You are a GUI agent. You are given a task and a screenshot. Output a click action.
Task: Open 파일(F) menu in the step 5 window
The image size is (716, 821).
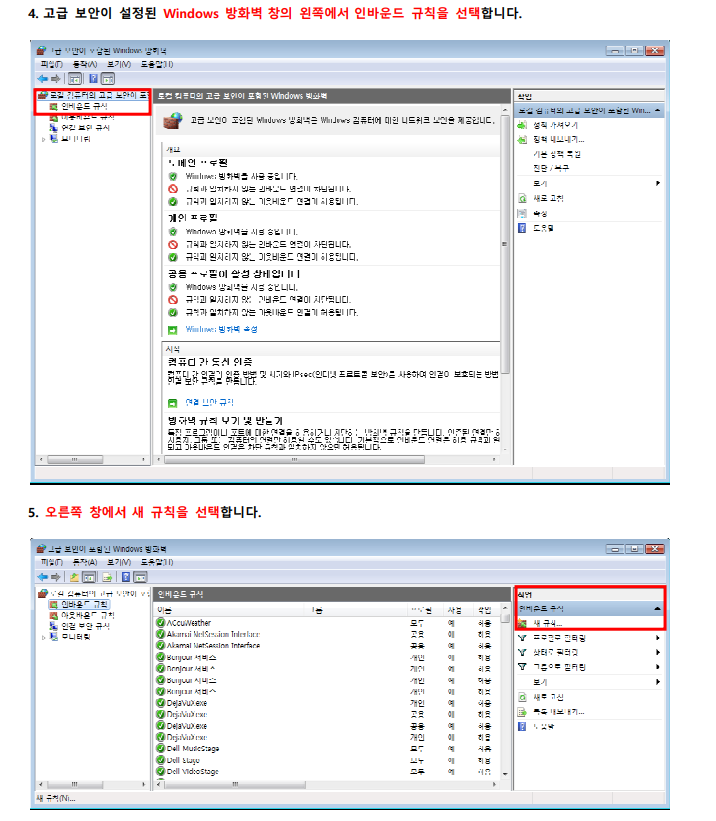tap(52, 562)
